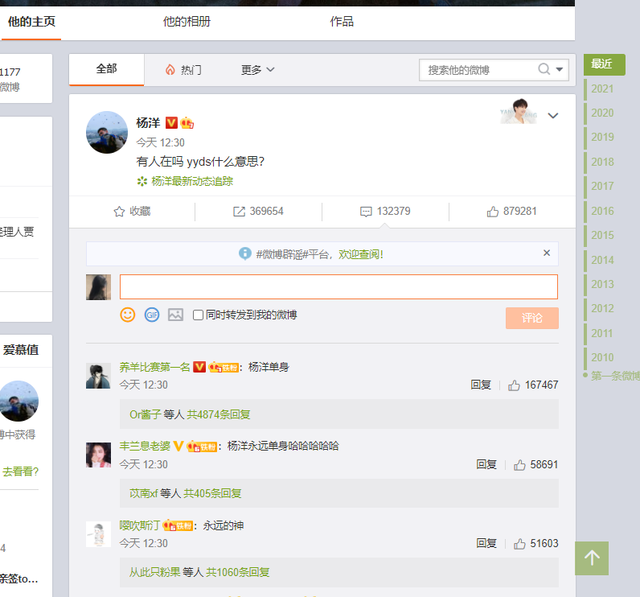
Task: Click the search magnifier icon
Action: coord(544,70)
